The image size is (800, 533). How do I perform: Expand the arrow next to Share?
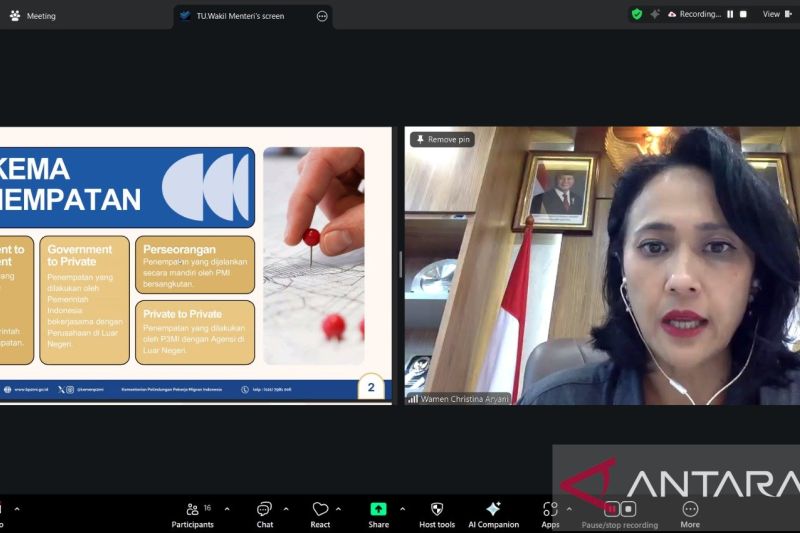pos(402,508)
